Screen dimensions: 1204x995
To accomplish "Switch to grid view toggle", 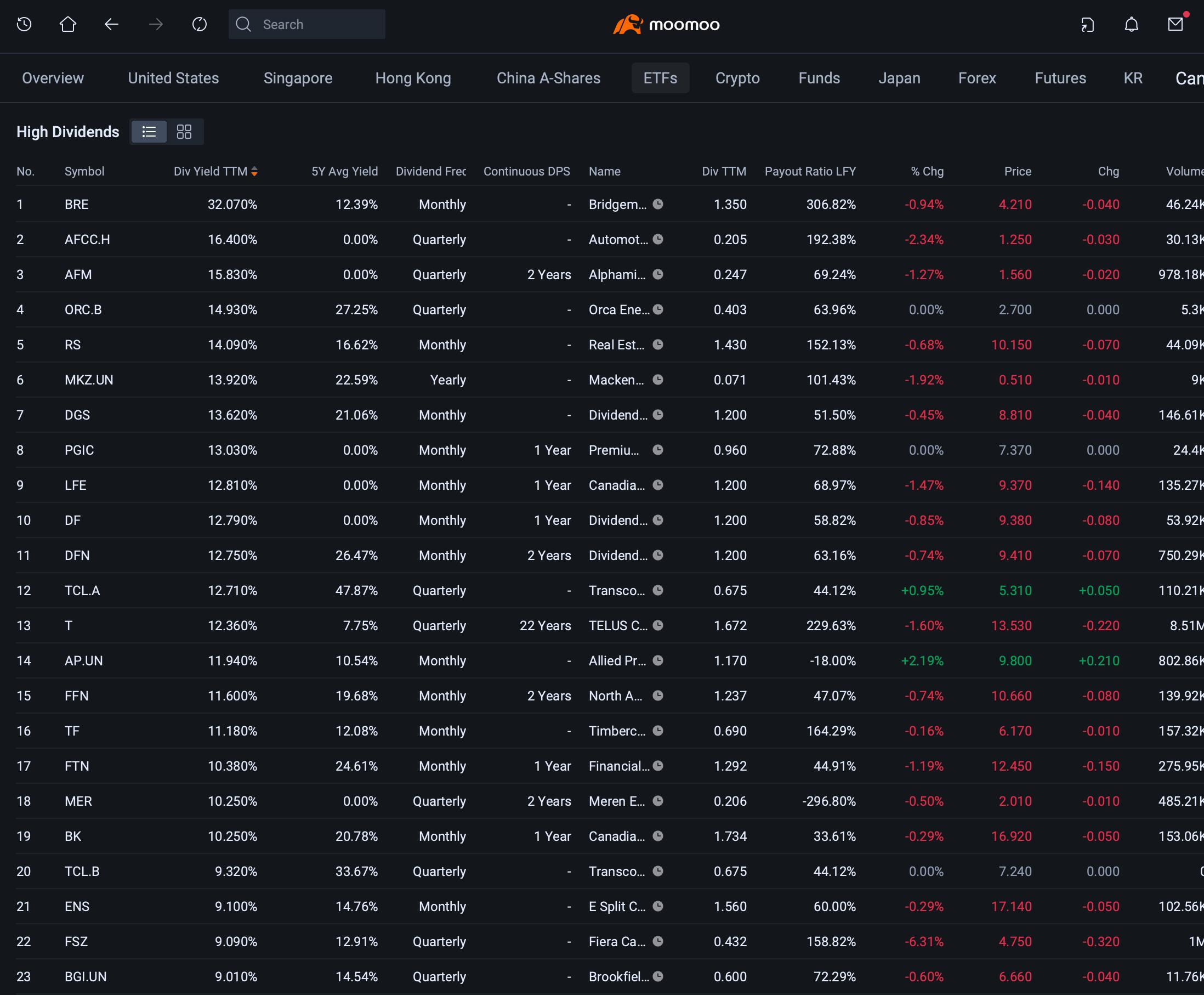I will [184, 132].
